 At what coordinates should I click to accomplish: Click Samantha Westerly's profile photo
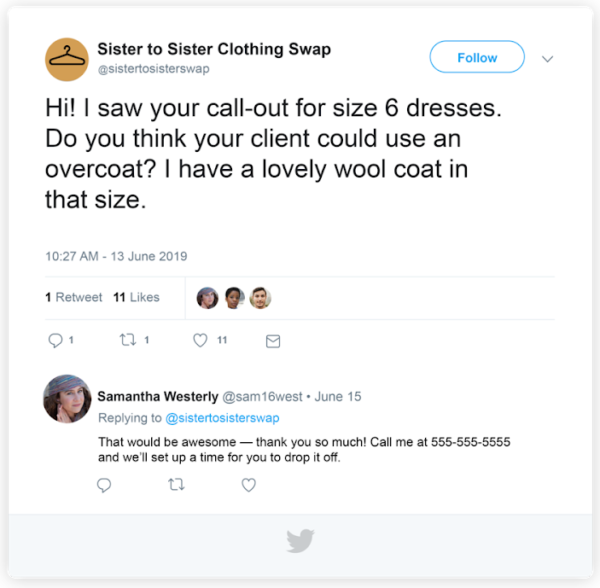[67, 399]
